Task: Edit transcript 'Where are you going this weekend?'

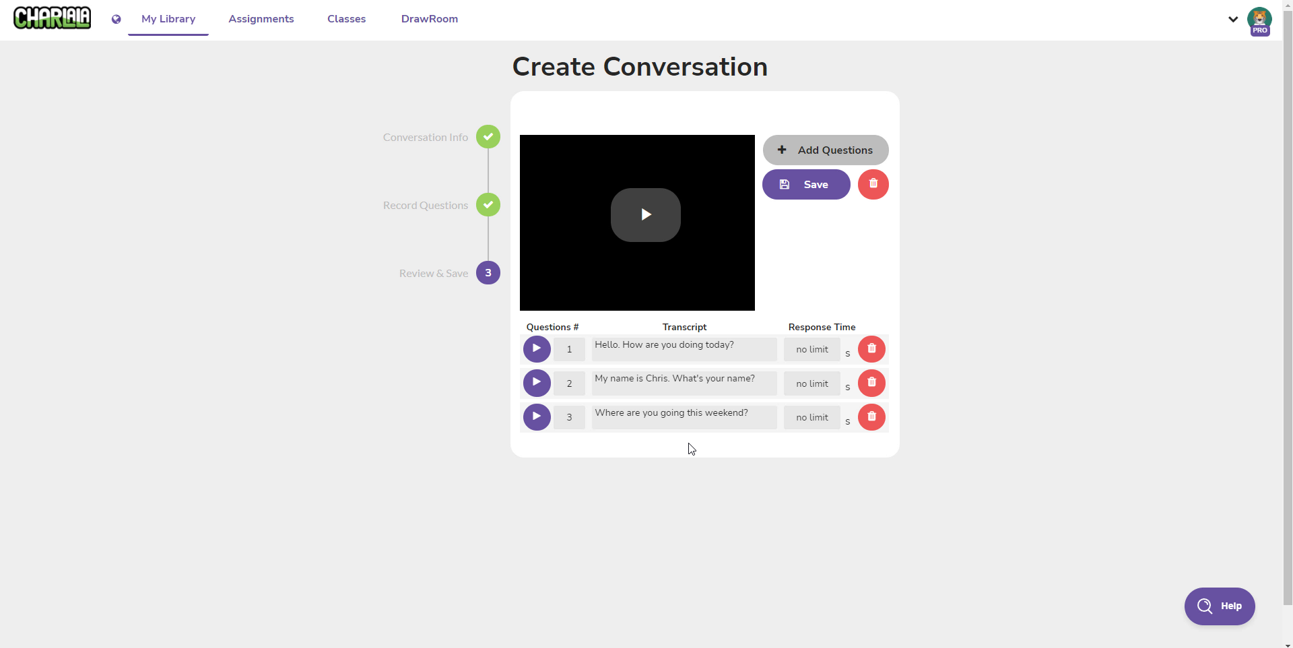Action: pyautogui.click(x=684, y=417)
